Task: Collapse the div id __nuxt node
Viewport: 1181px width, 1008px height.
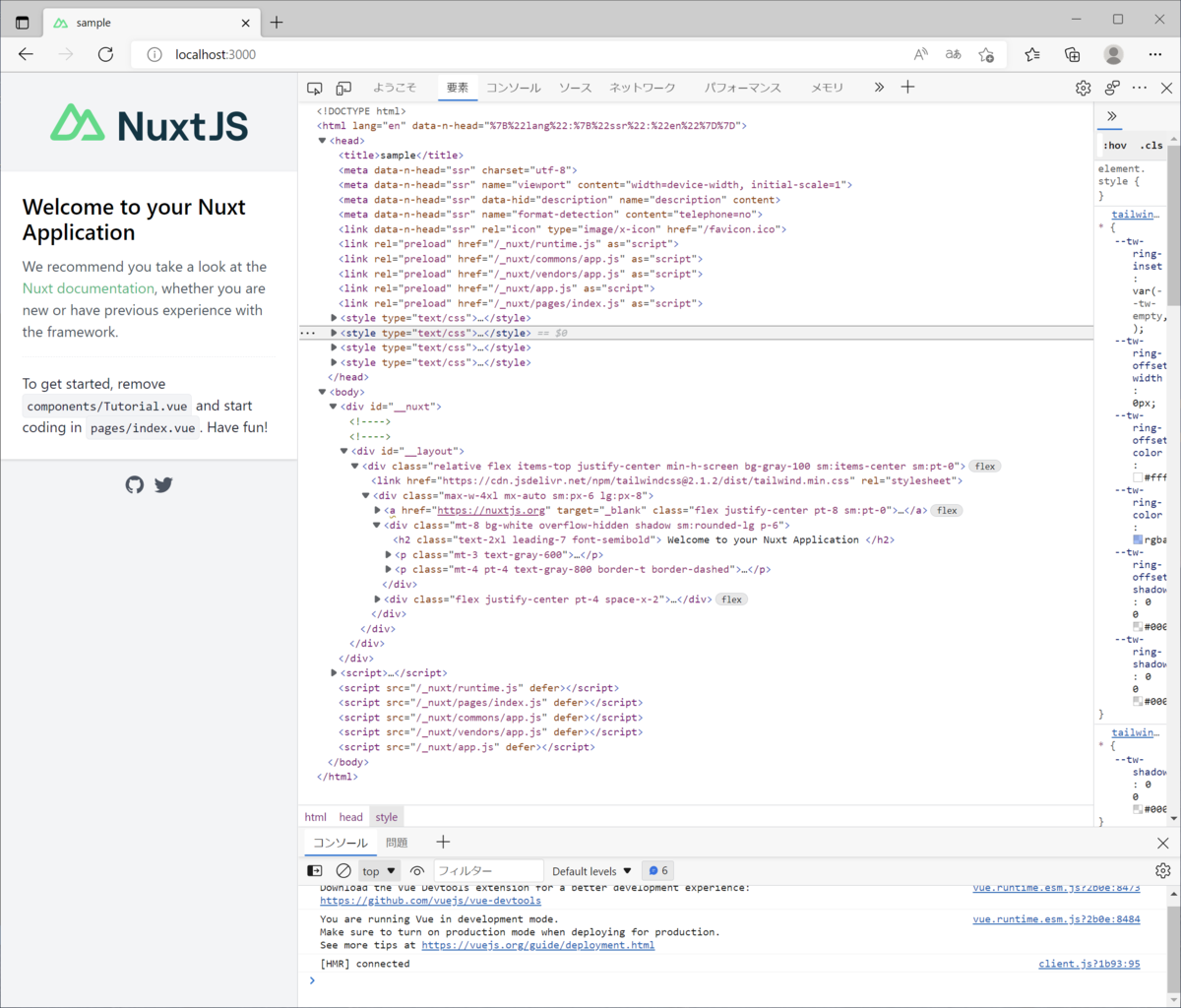Action: pos(333,407)
